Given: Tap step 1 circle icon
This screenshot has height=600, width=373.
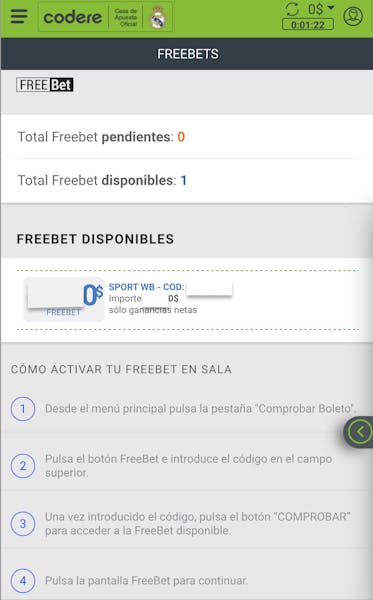Looking at the screenshot, I should coord(23,409).
